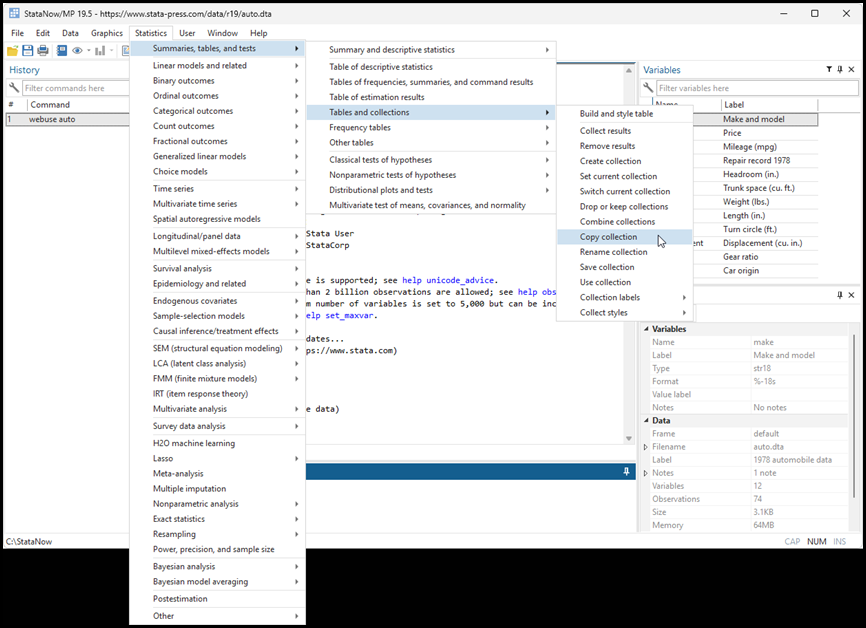Open the Edit menu
866x628 pixels.
43,33
